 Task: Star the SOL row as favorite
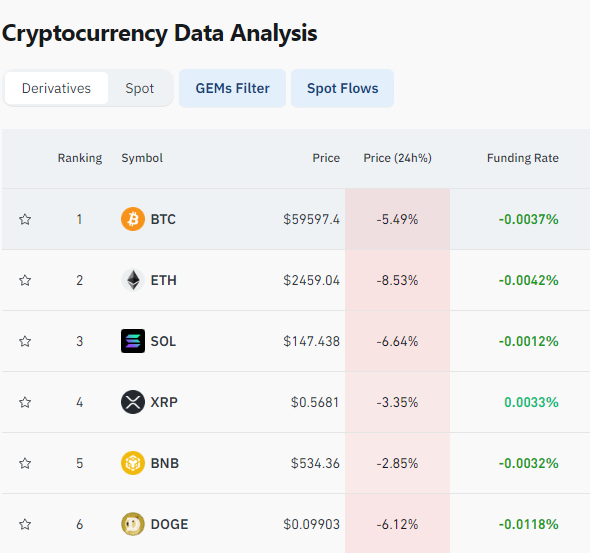(25, 341)
